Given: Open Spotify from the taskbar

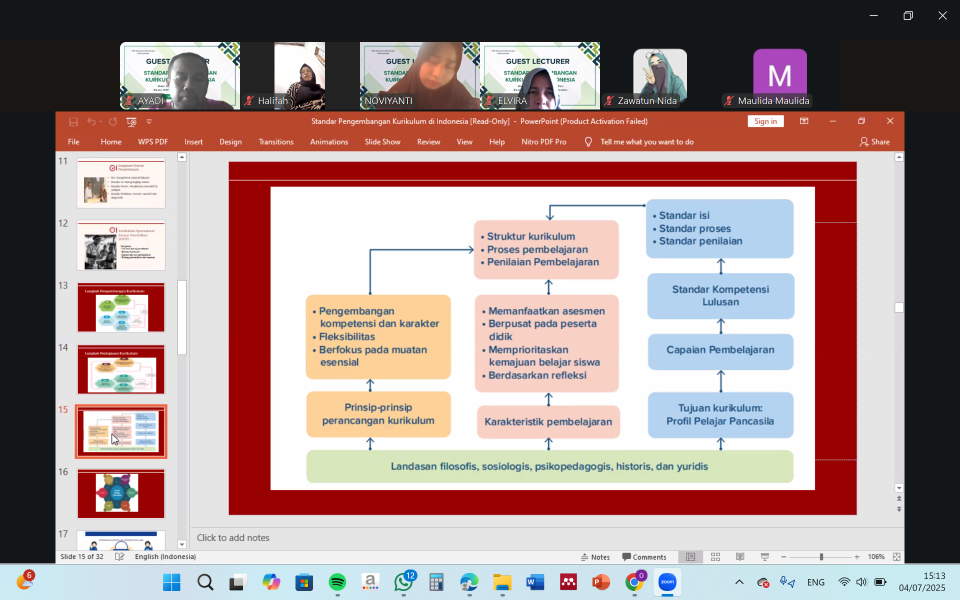Looking at the screenshot, I should click(x=337, y=582).
